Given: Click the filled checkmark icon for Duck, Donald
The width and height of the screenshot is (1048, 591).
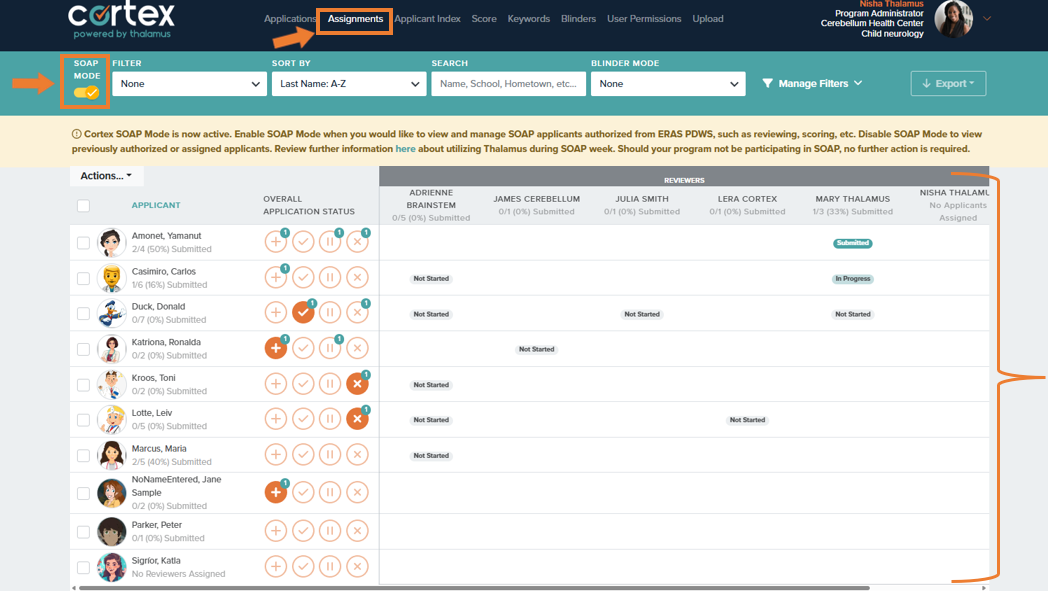Looking at the screenshot, I should coord(303,312).
